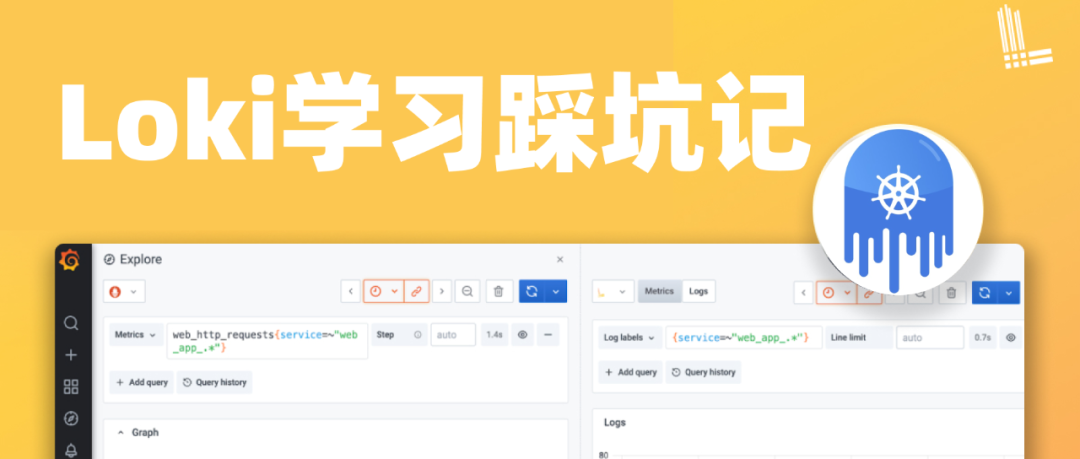1080x459 pixels.
Task: Zoom out time range in right pane
Action: 920,293
